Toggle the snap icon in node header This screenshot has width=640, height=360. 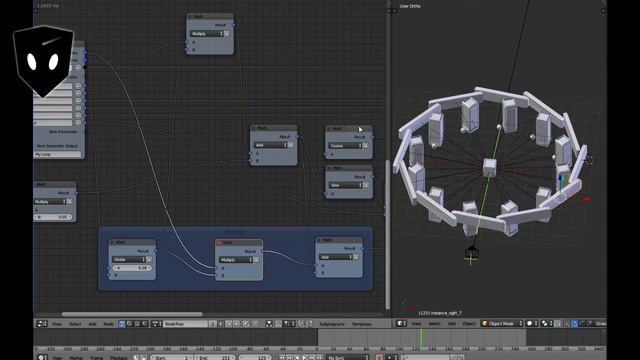[x=278, y=324]
